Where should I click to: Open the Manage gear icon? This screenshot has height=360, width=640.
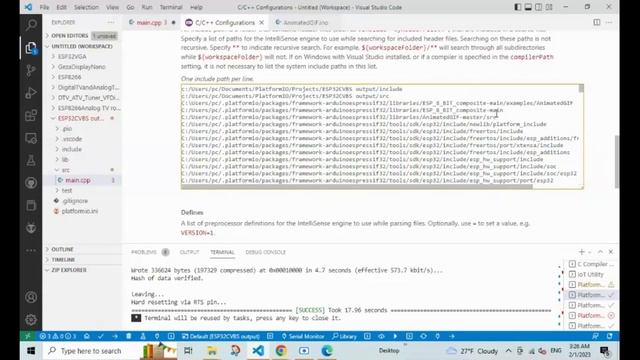(31, 320)
